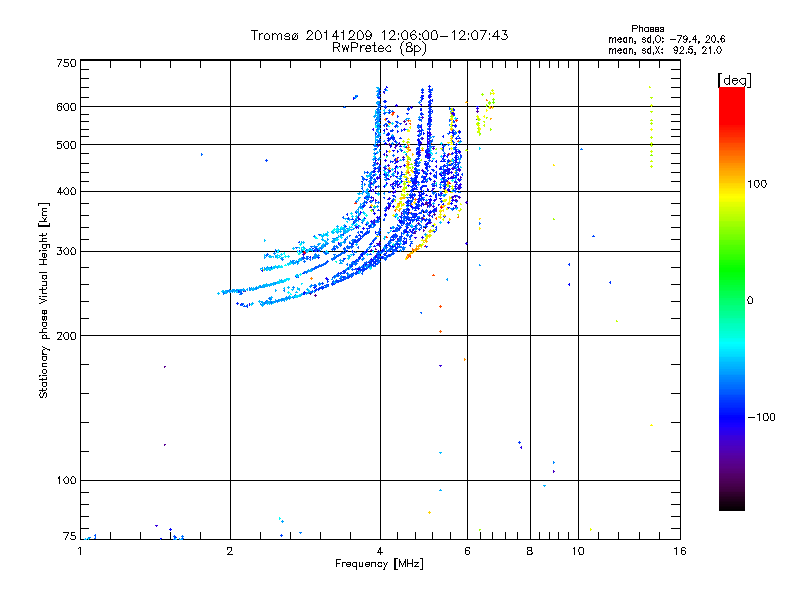800x600 pixels.
Task: Click the y-axis tick label '750'
Action: [66, 63]
